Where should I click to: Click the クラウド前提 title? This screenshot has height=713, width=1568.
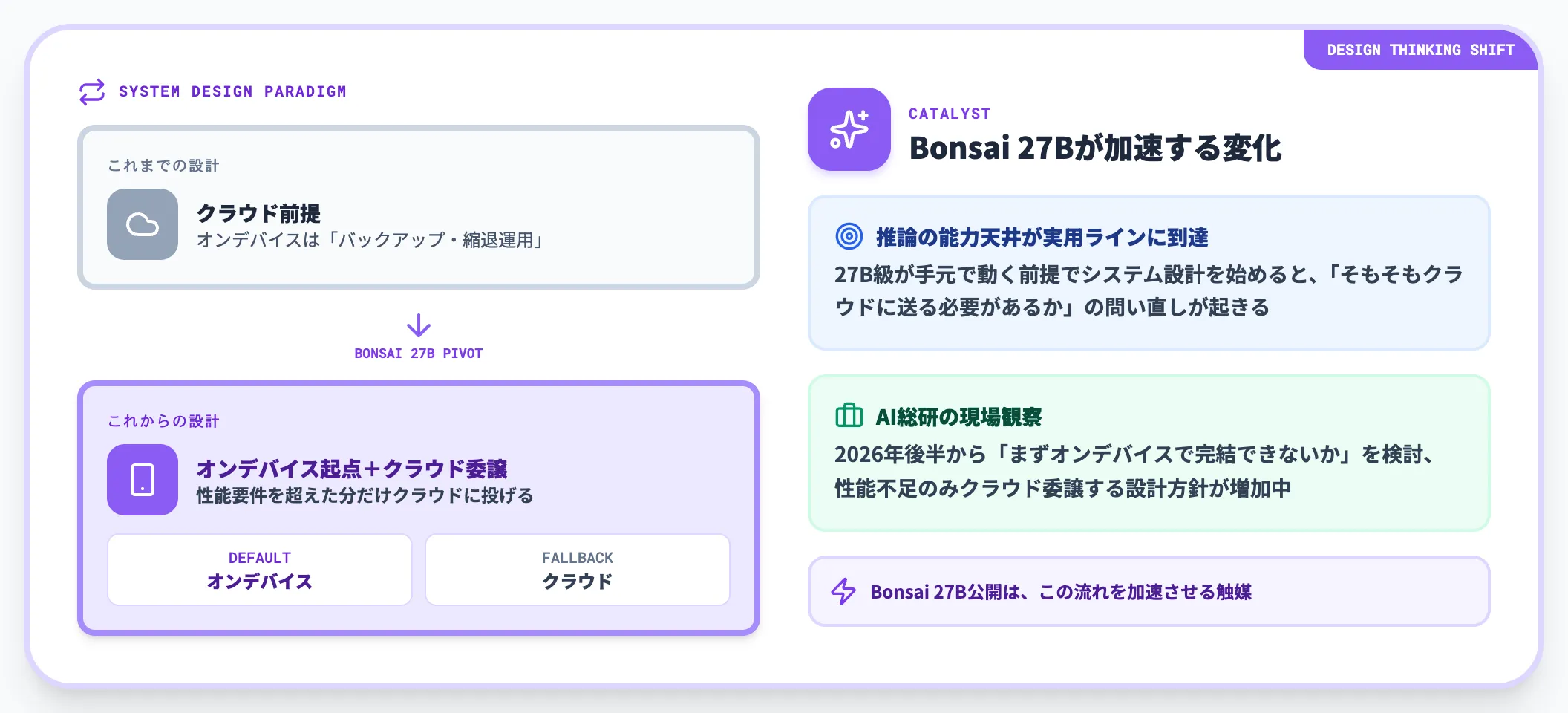pyautogui.click(x=258, y=213)
